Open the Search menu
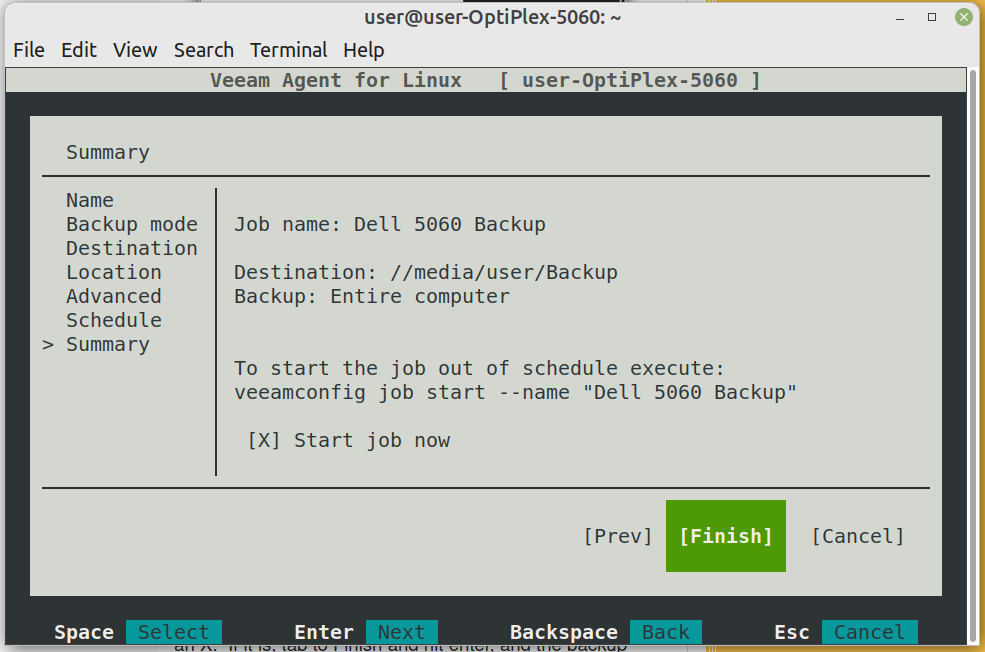 pyautogui.click(x=204, y=50)
